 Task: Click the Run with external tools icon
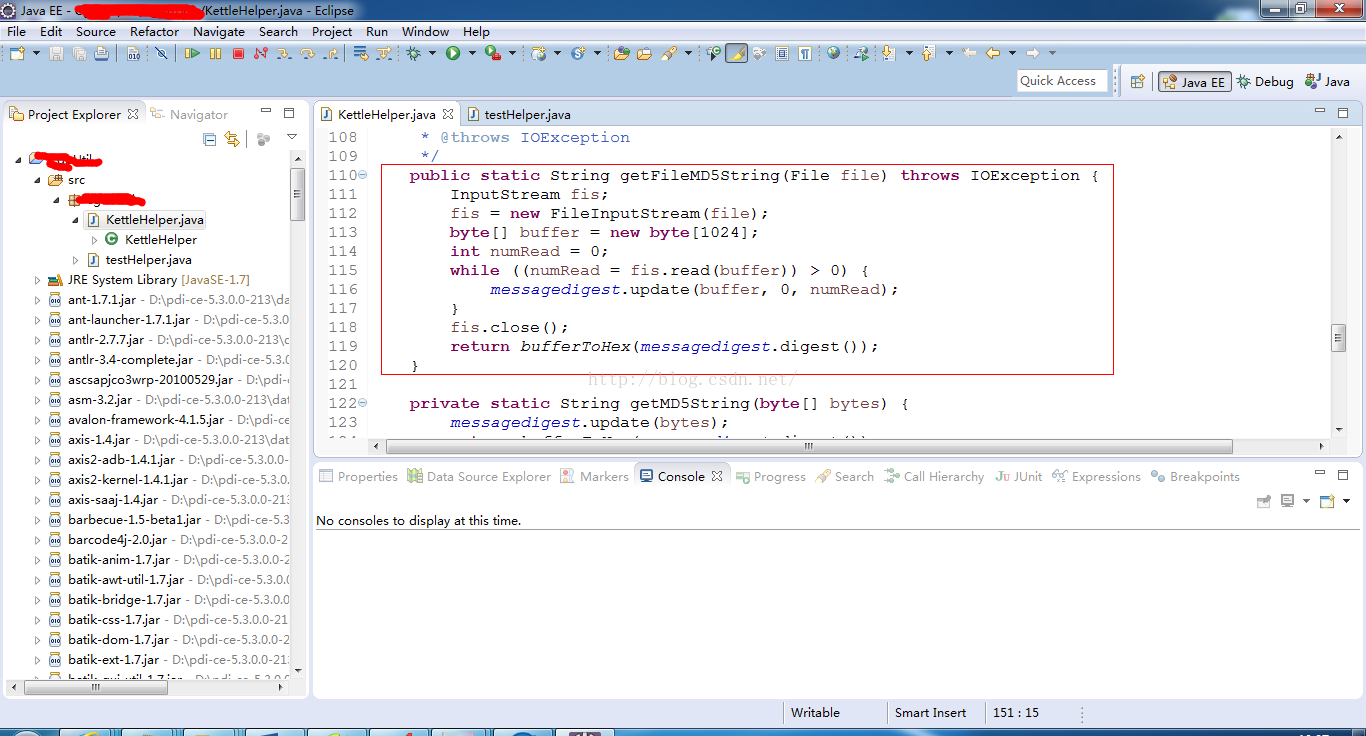click(492, 53)
